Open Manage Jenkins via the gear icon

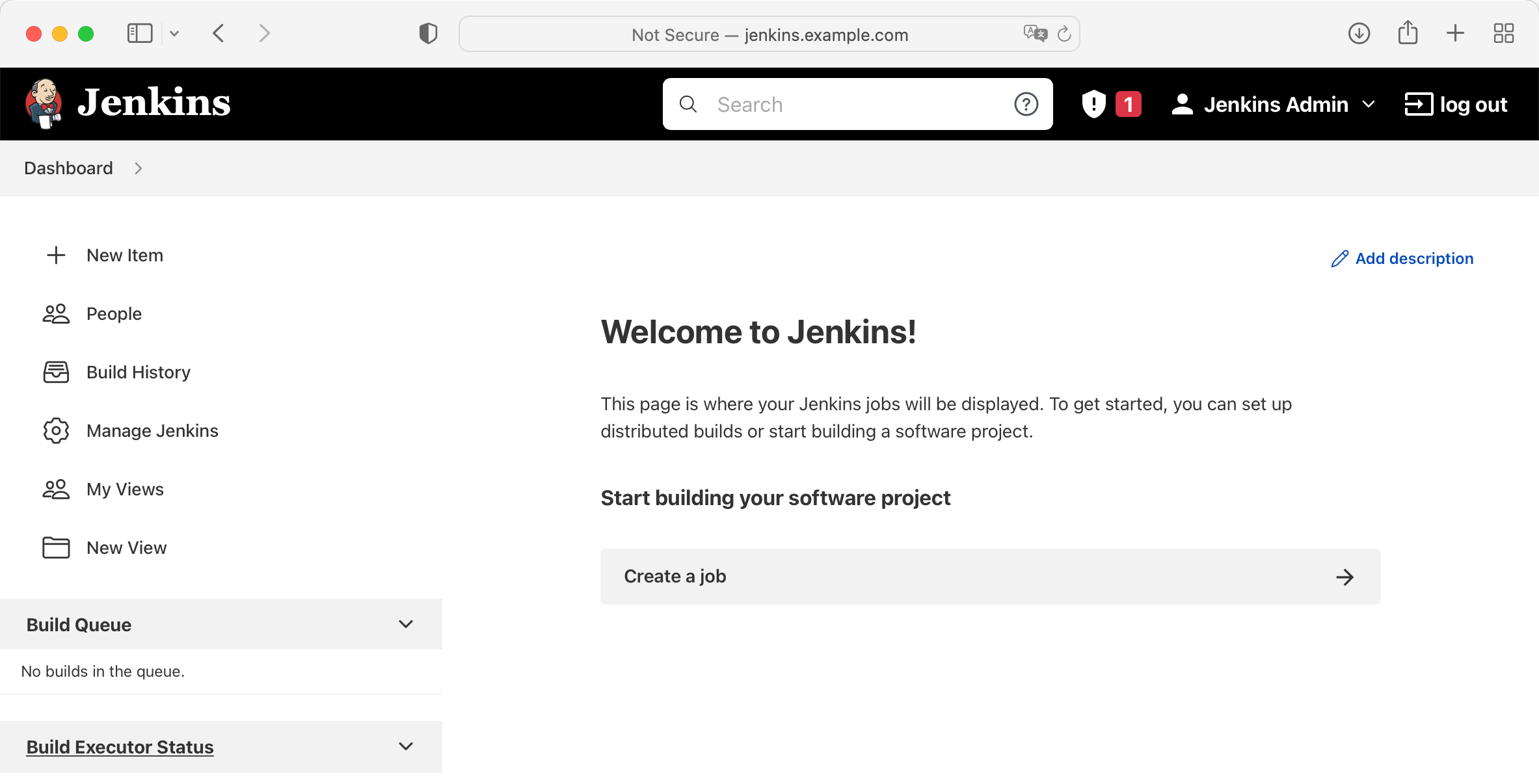click(x=56, y=430)
